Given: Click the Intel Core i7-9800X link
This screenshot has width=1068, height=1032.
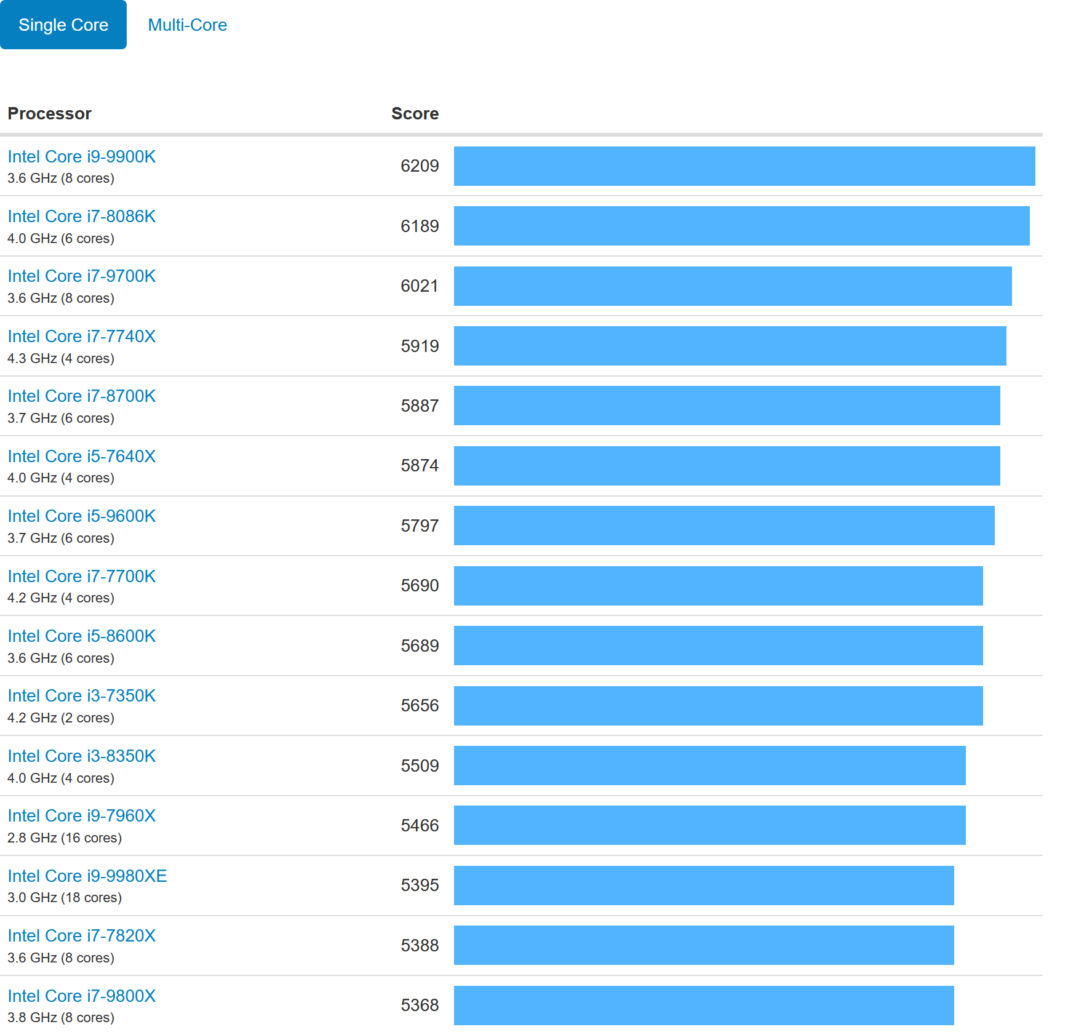Looking at the screenshot, I should point(82,996).
